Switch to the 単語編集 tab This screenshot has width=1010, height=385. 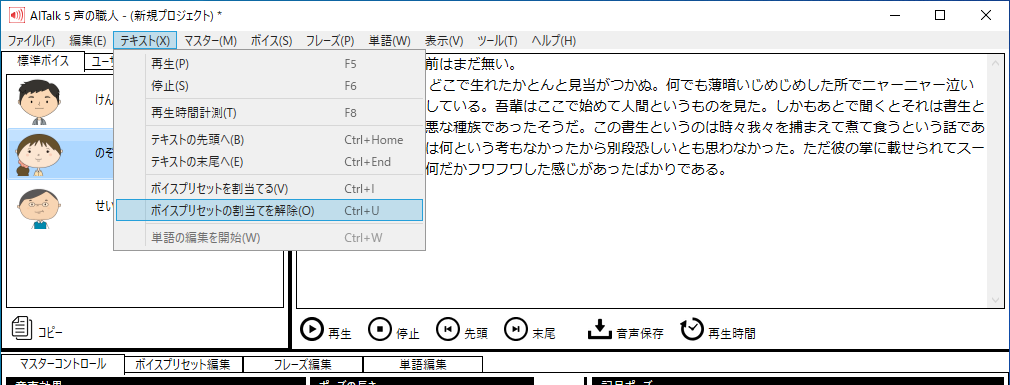click(x=423, y=364)
